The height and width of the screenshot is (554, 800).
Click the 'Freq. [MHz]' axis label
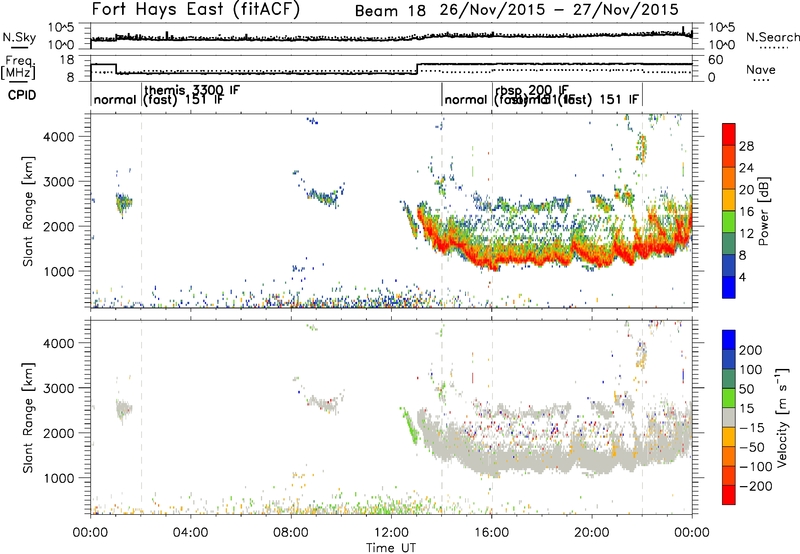tap(18, 67)
